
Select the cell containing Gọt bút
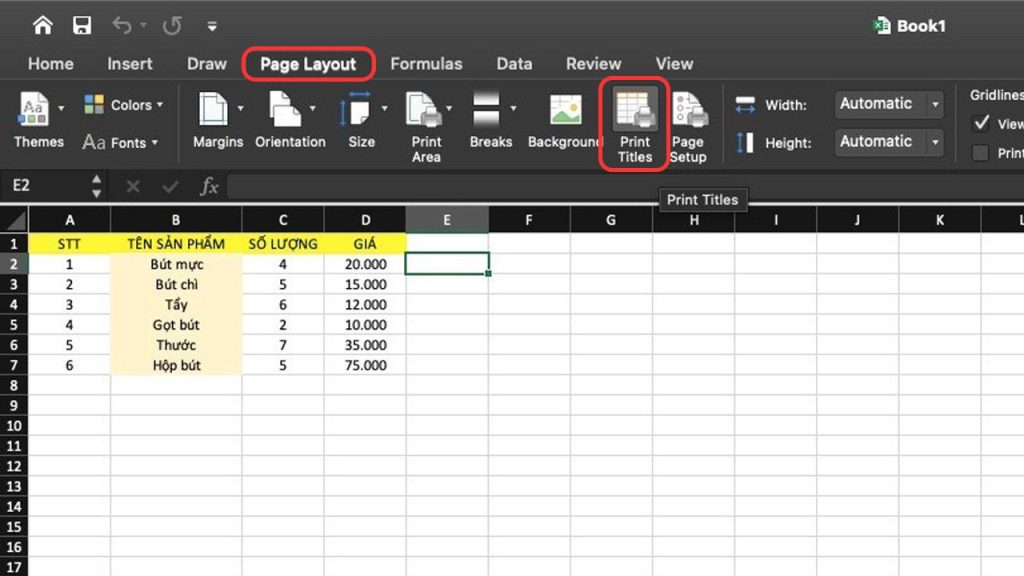coord(176,325)
